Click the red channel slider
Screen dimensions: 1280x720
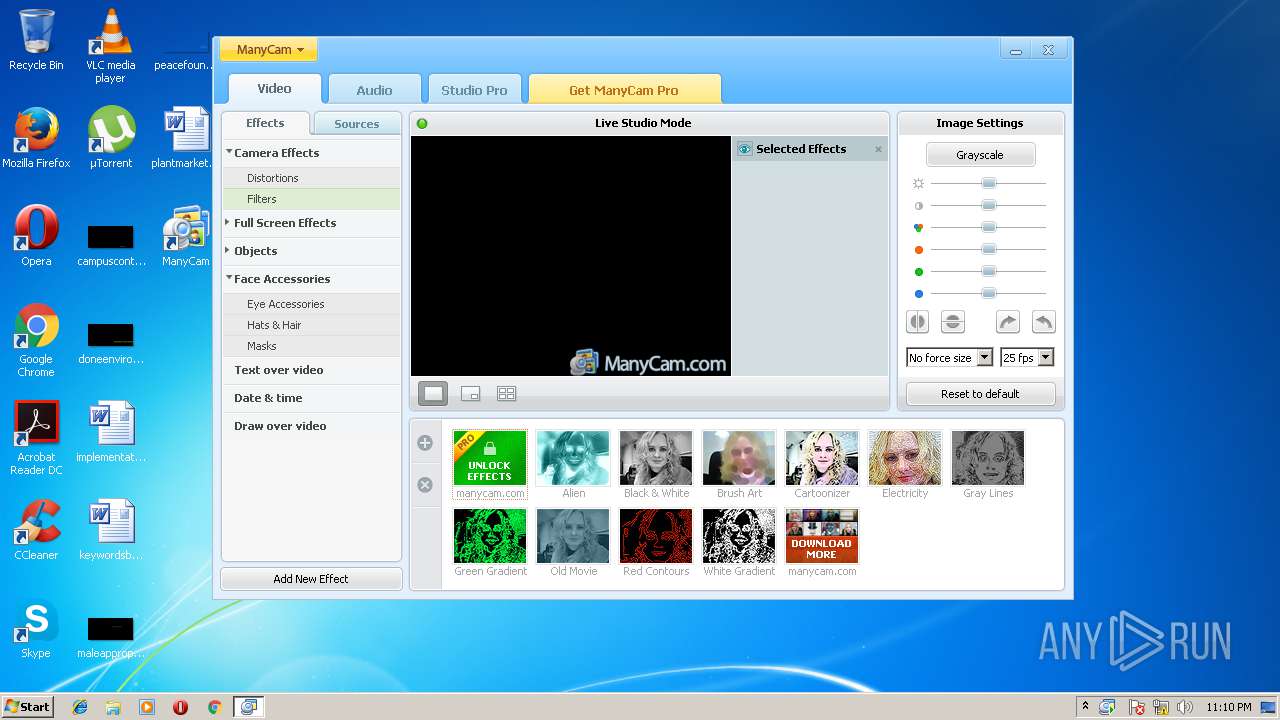coord(988,249)
